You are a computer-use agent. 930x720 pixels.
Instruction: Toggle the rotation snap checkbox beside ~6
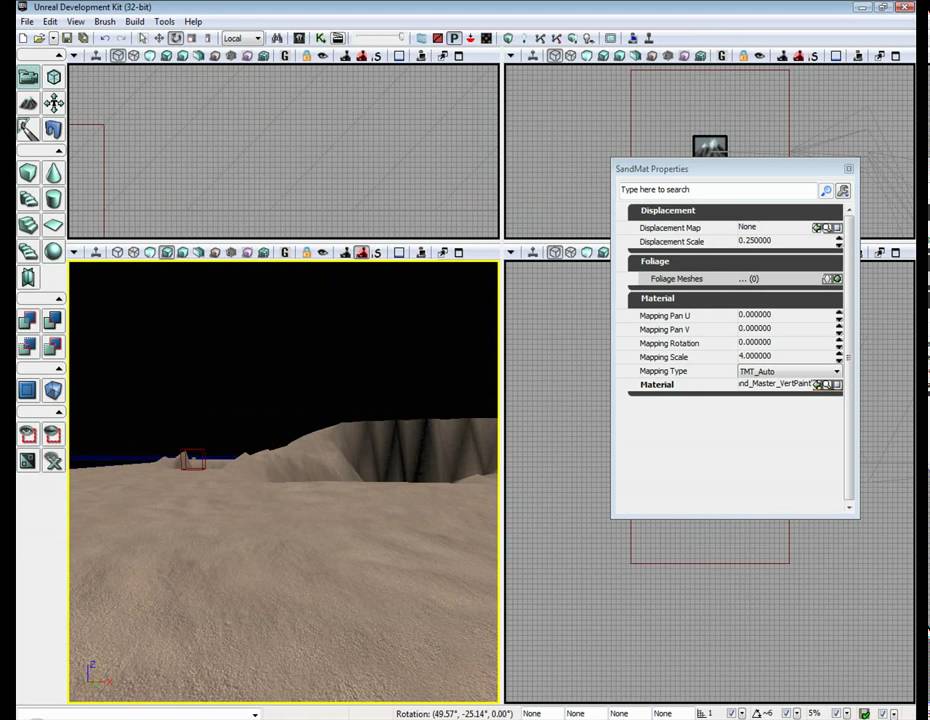tap(786, 713)
